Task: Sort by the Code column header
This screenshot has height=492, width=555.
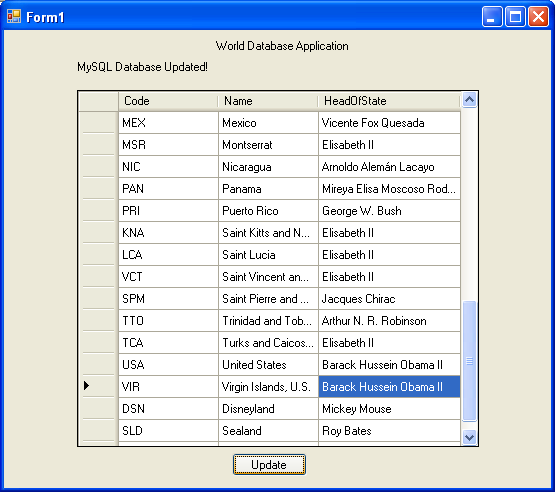Action: pos(168,101)
